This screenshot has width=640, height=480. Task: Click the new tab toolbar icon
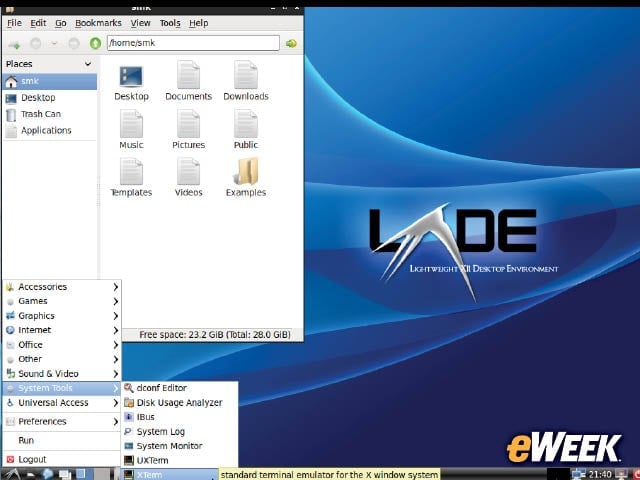point(14,44)
